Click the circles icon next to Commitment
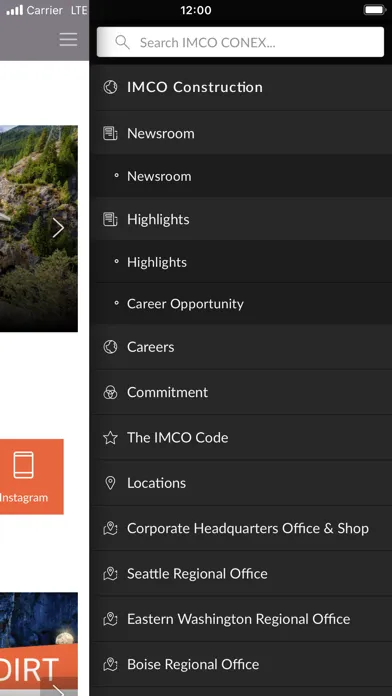The width and height of the screenshot is (392, 696). coord(110,392)
